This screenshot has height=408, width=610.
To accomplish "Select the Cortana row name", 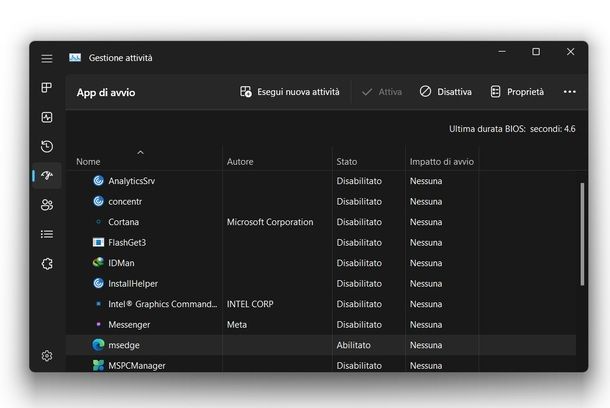I will point(123,222).
